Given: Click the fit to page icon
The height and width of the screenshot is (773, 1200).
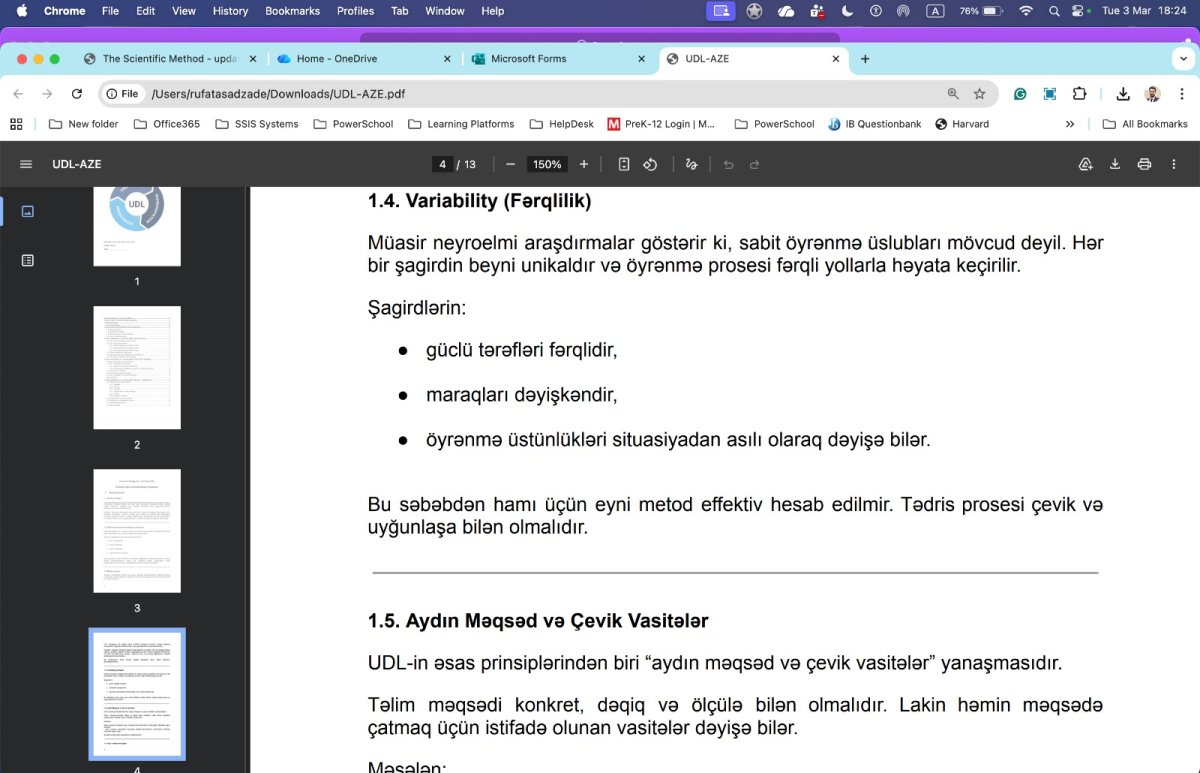Looking at the screenshot, I should coord(624,164).
